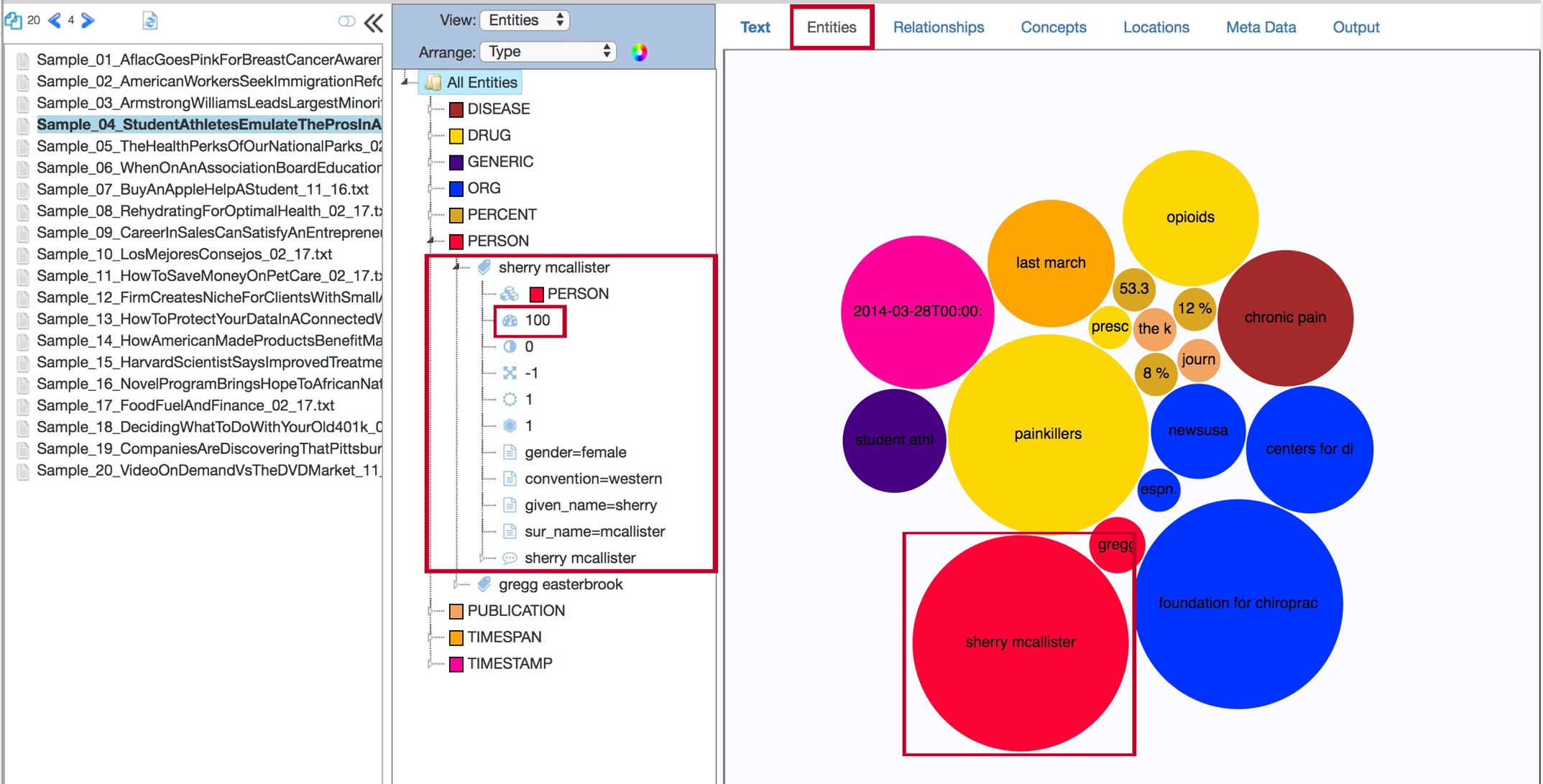Open the Arrange Type dropdown

pos(548,52)
